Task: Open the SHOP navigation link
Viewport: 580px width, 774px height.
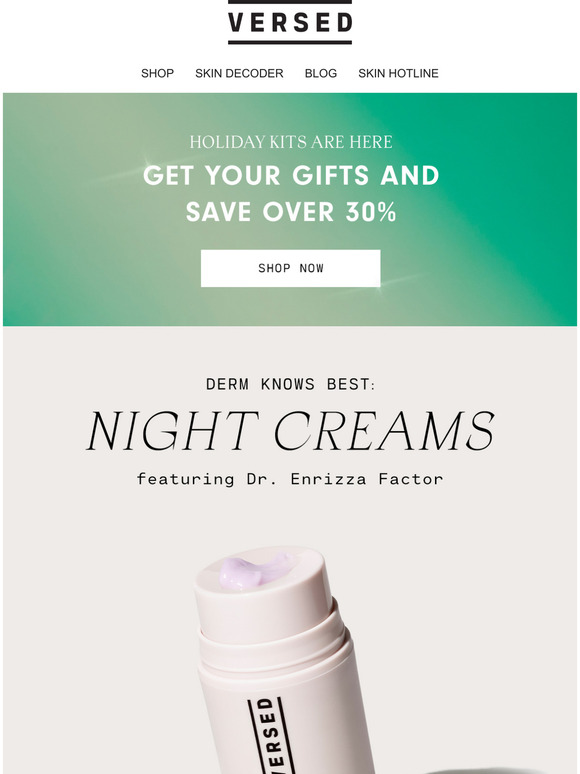Action: coord(157,74)
